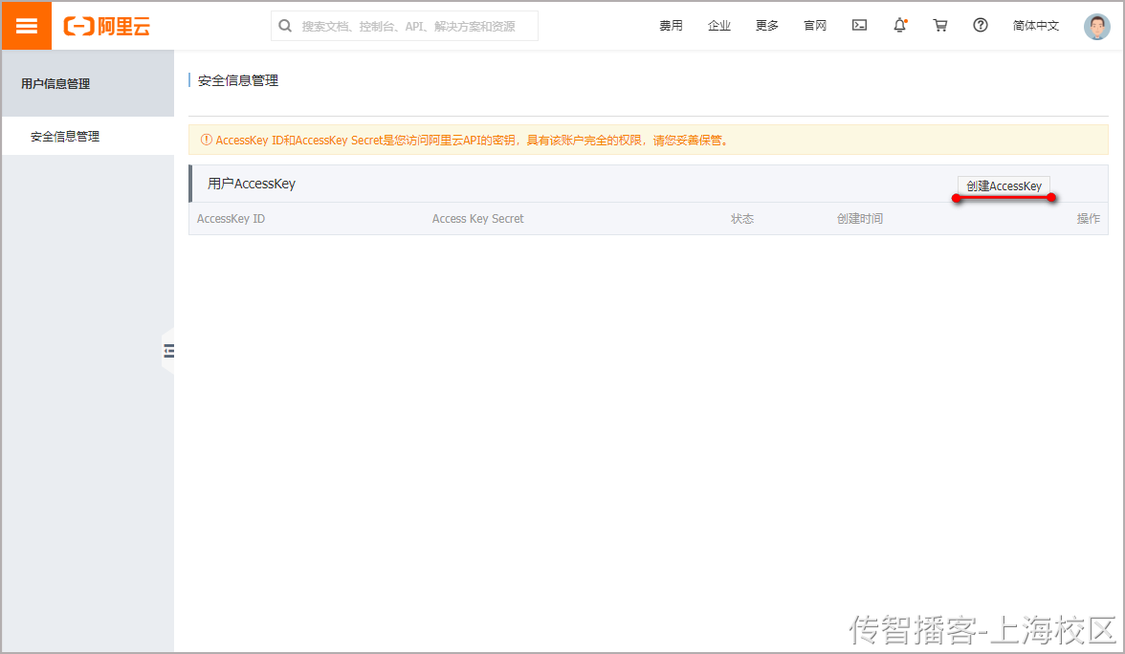The width and height of the screenshot is (1125, 654).
Task: Open the 企业 menu
Action: coord(719,26)
